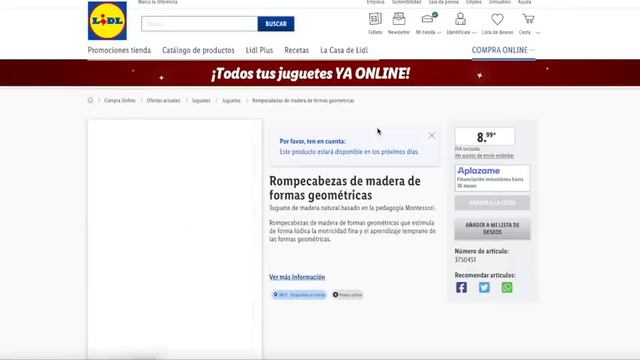Share the product on WhatsApp
640x360 pixels.
click(x=507, y=287)
